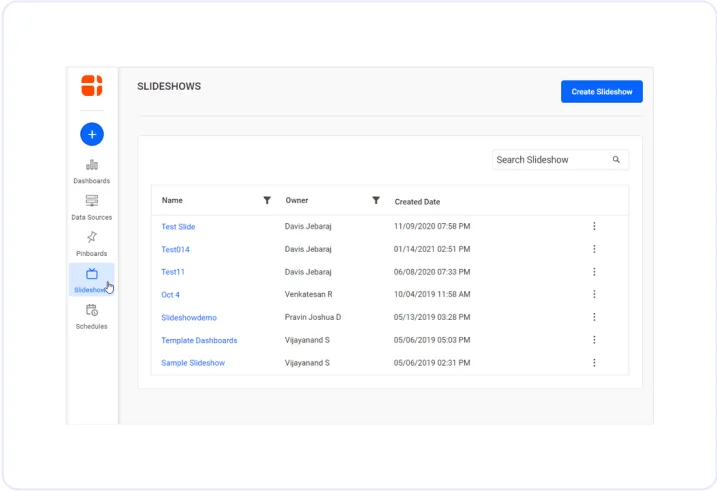This screenshot has width=717, height=491.
Task: Open actions menu for Test Slide row
Action: click(x=594, y=226)
